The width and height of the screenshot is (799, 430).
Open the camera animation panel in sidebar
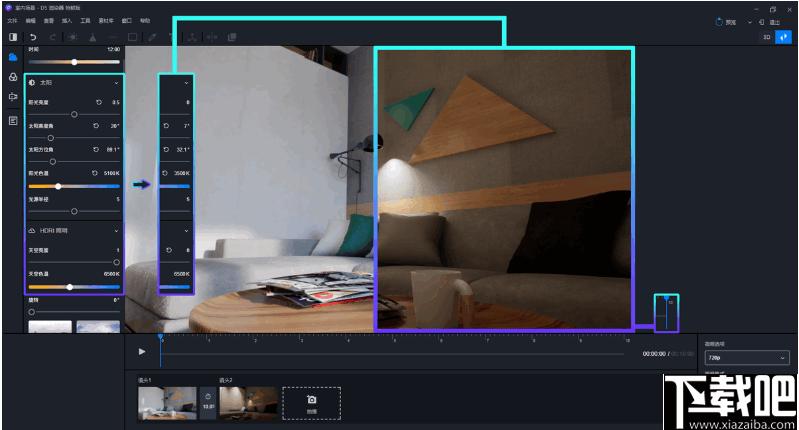tap(13, 97)
